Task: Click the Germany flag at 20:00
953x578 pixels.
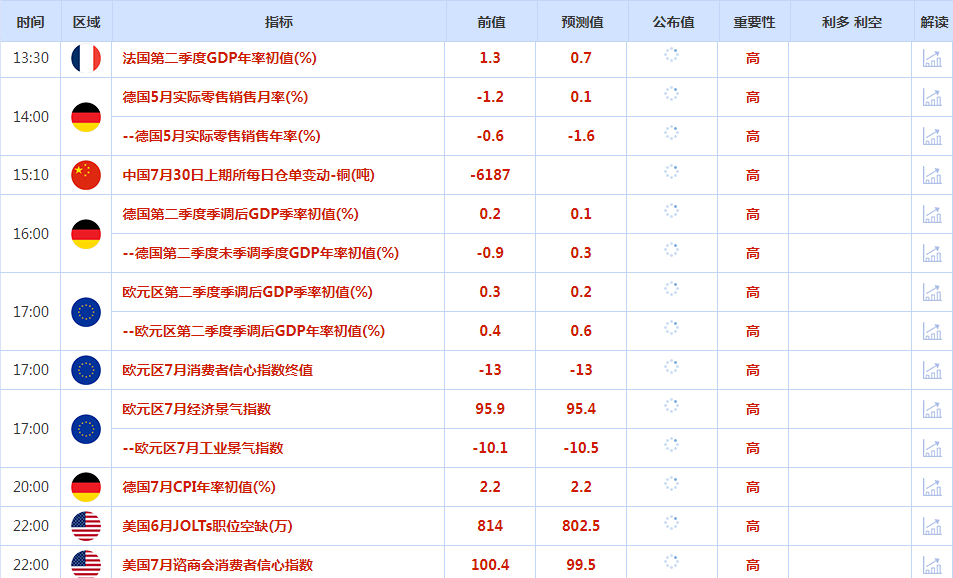Action: (86, 487)
